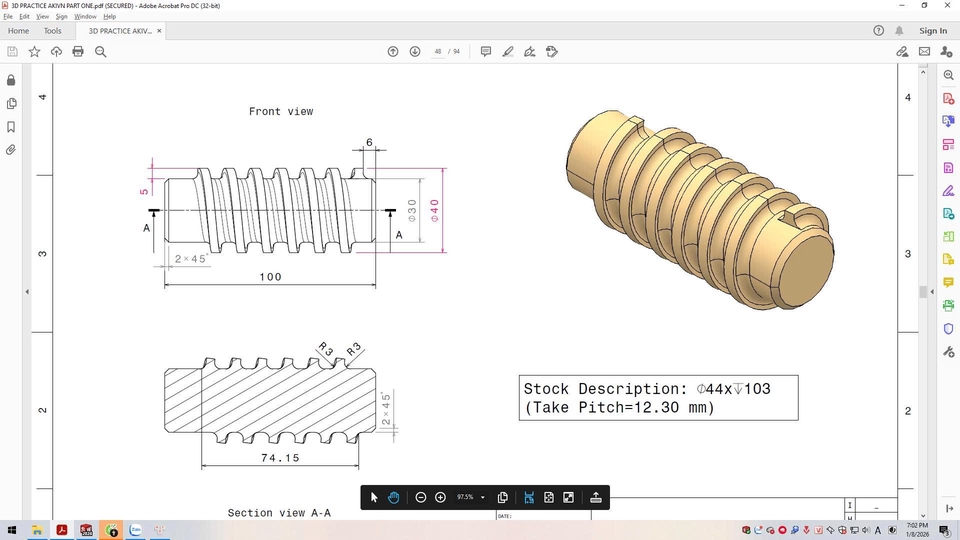
Task: Click the page number input field
Action: (438, 52)
